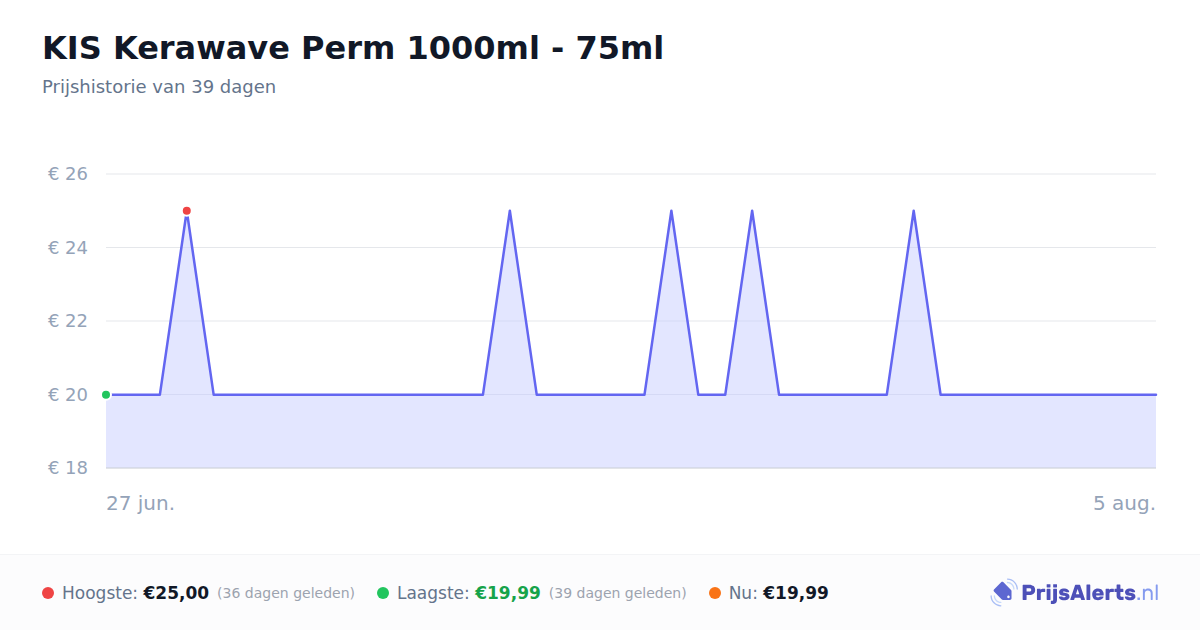Click the 27 jun. start date label
The height and width of the screenshot is (630, 1200).
pyautogui.click(x=141, y=503)
